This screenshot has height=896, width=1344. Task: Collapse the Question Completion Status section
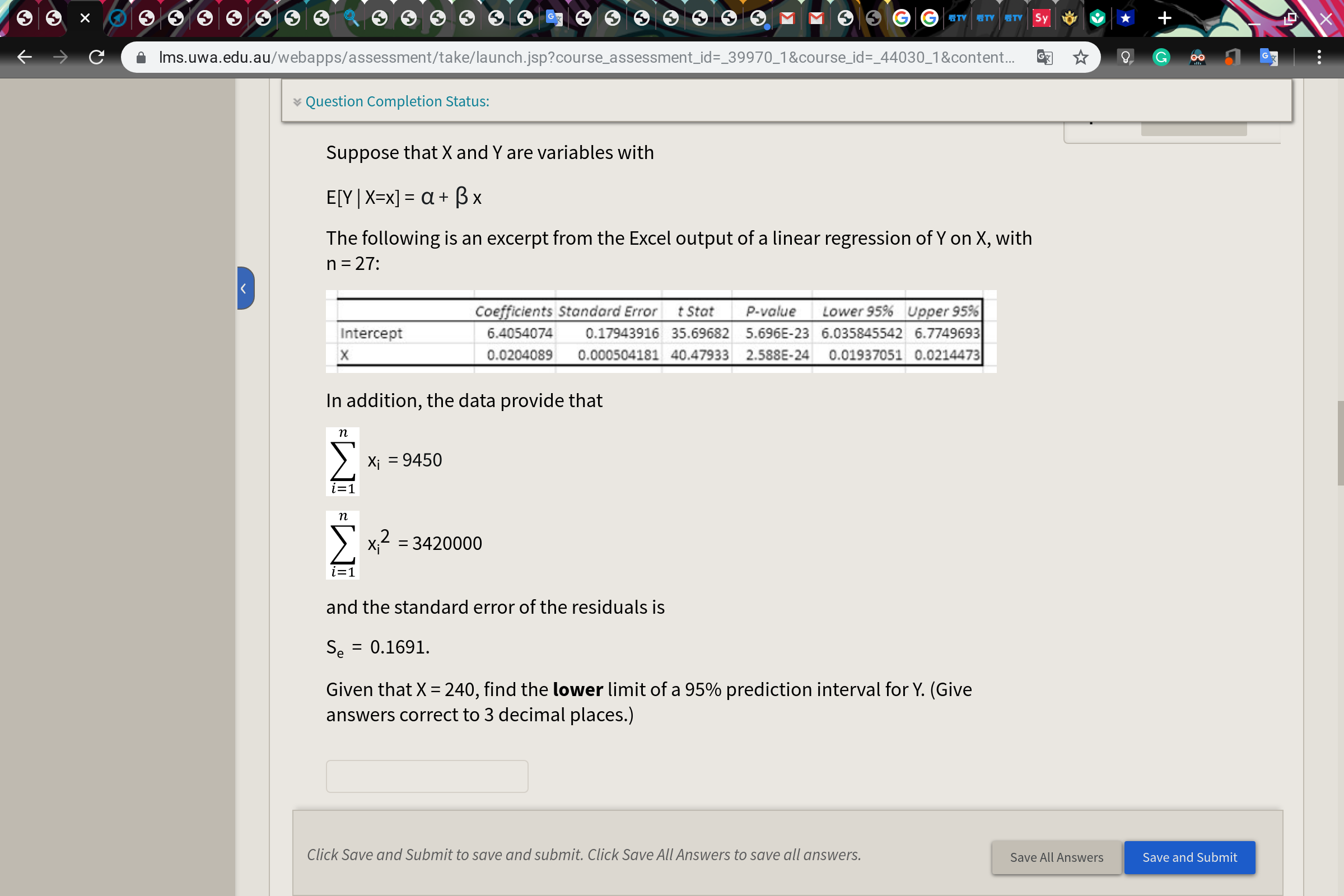pyautogui.click(x=297, y=101)
